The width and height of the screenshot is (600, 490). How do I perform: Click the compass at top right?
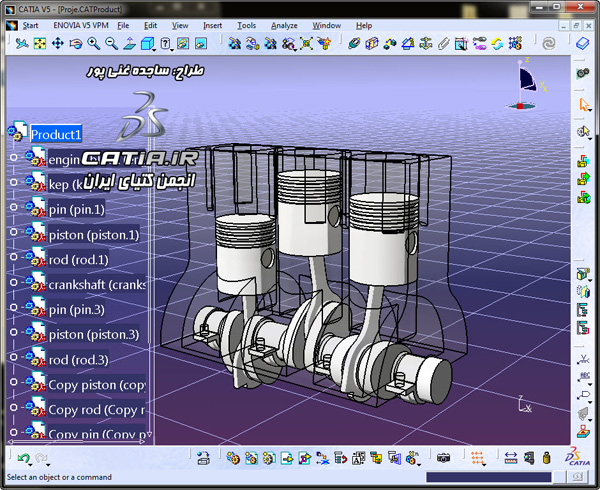point(526,84)
